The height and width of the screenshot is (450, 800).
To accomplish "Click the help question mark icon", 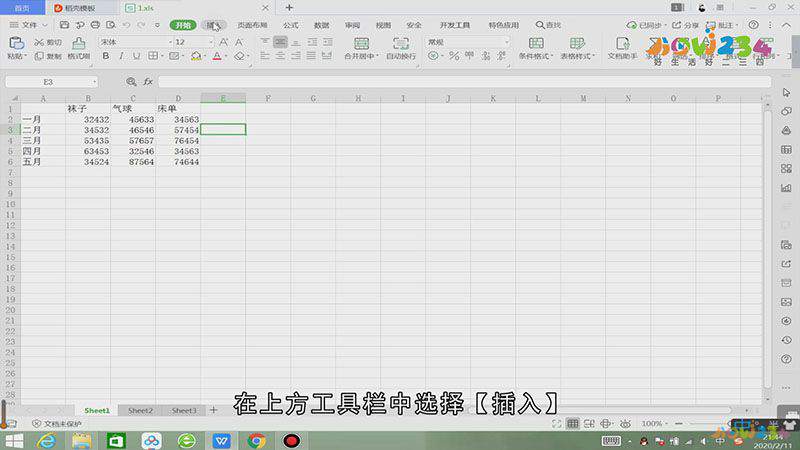I will pyautogui.click(x=753, y=25).
